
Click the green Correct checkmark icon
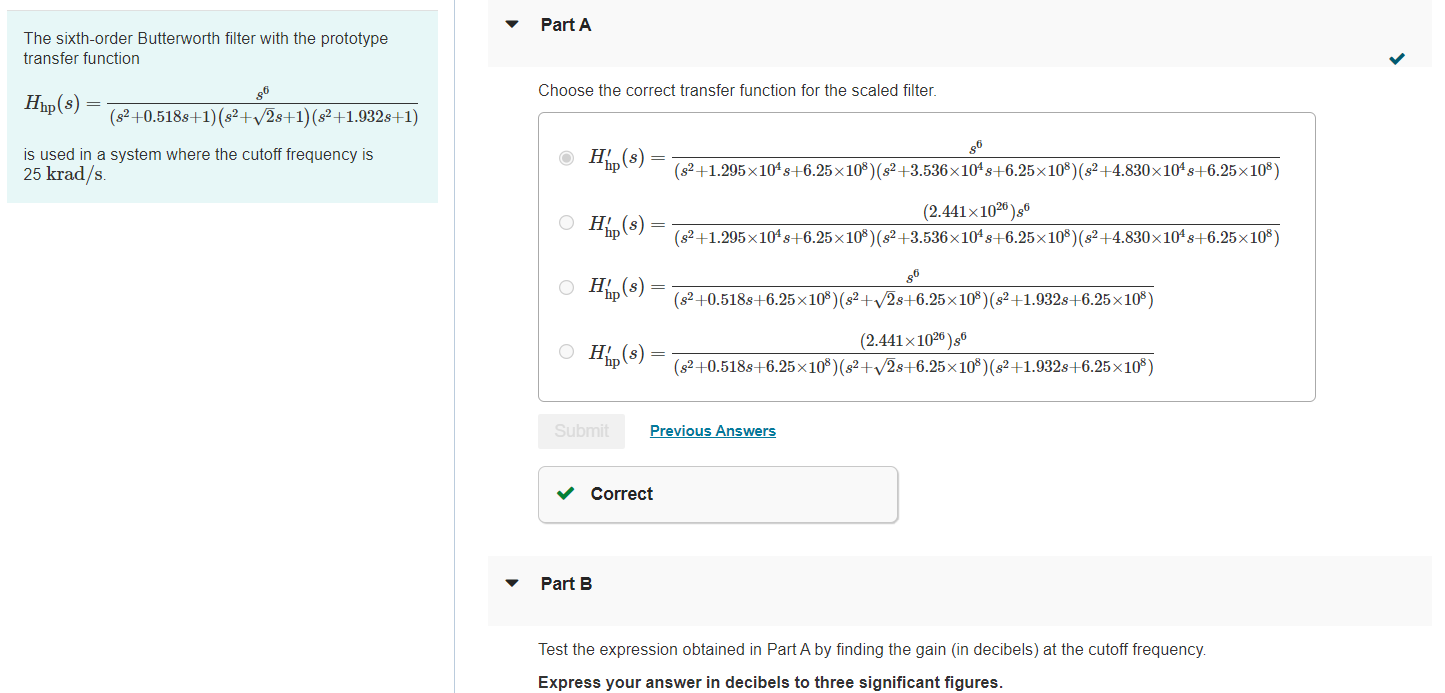[565, 493]
